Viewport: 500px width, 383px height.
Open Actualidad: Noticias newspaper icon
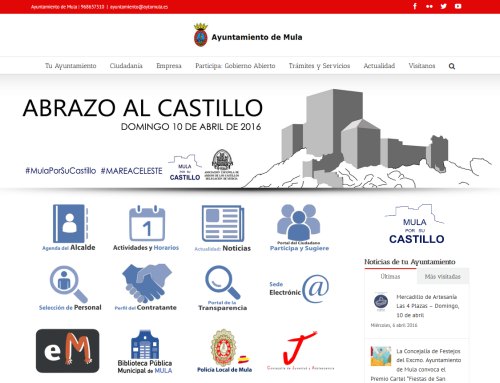(223, 228)
